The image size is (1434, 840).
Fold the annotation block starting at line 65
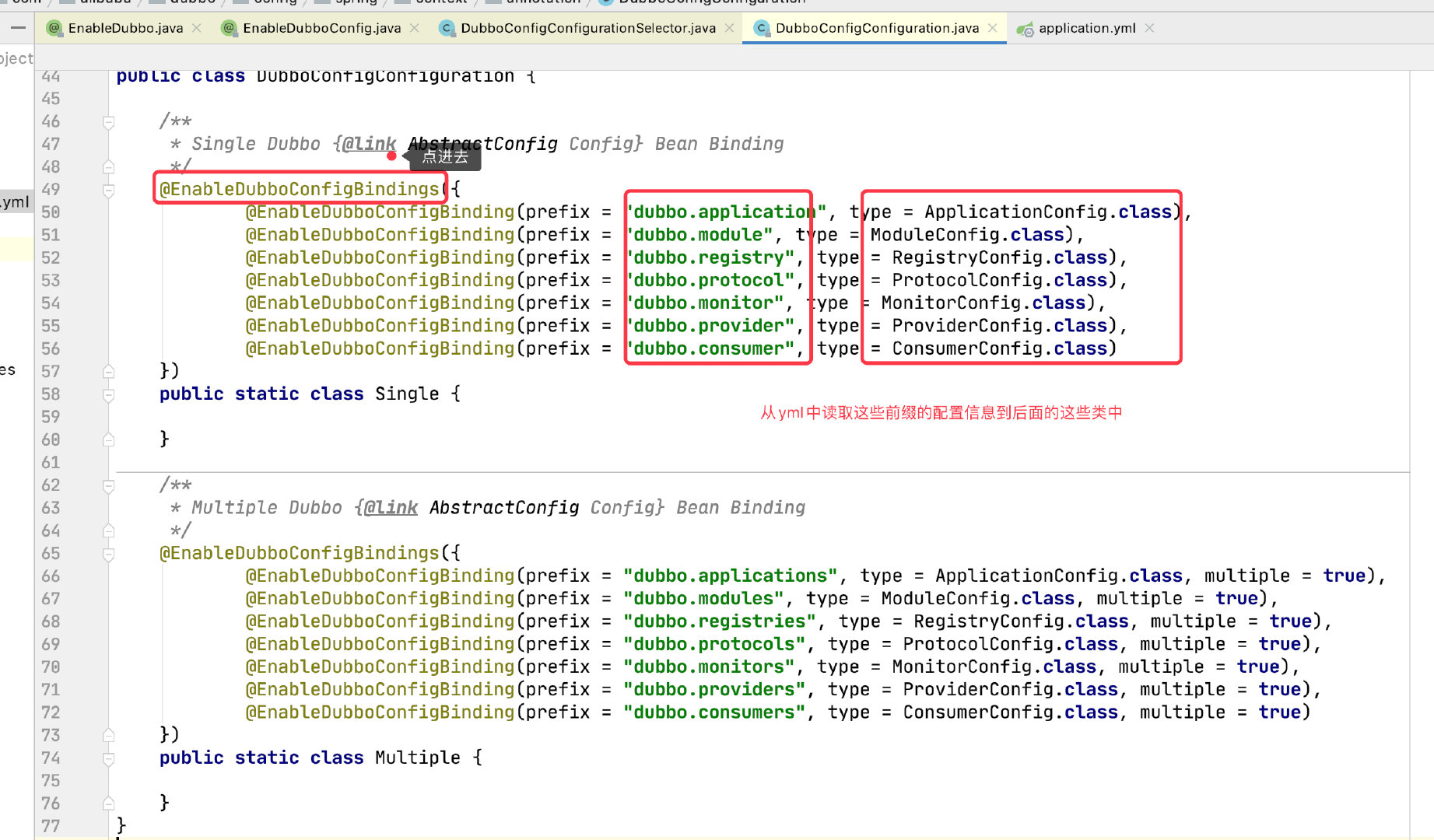(109, 555)
